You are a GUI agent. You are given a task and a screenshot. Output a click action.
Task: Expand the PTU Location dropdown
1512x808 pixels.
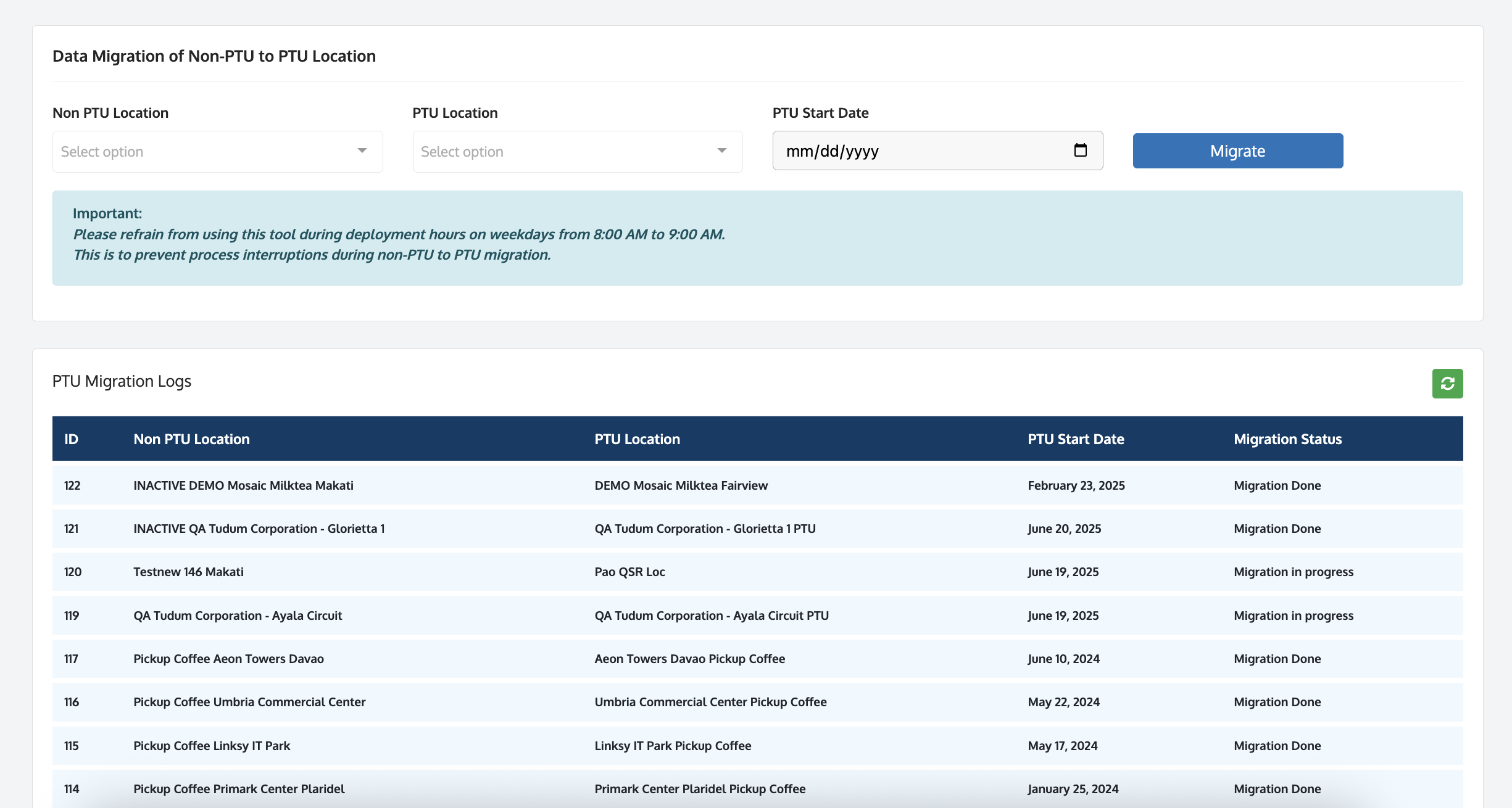(577, 152)
